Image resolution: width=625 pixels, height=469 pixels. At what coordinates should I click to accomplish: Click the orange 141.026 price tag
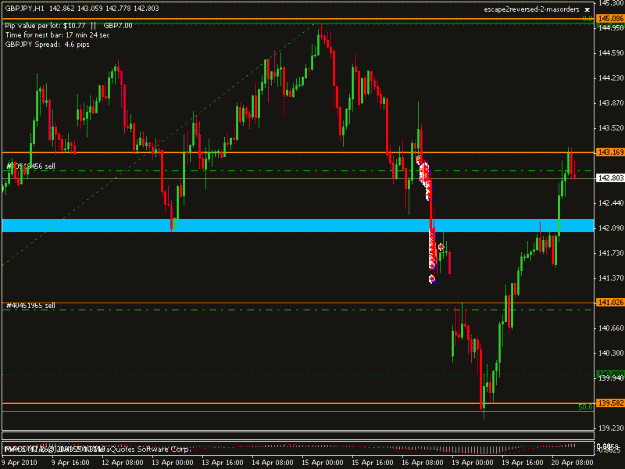pos(609,303)
